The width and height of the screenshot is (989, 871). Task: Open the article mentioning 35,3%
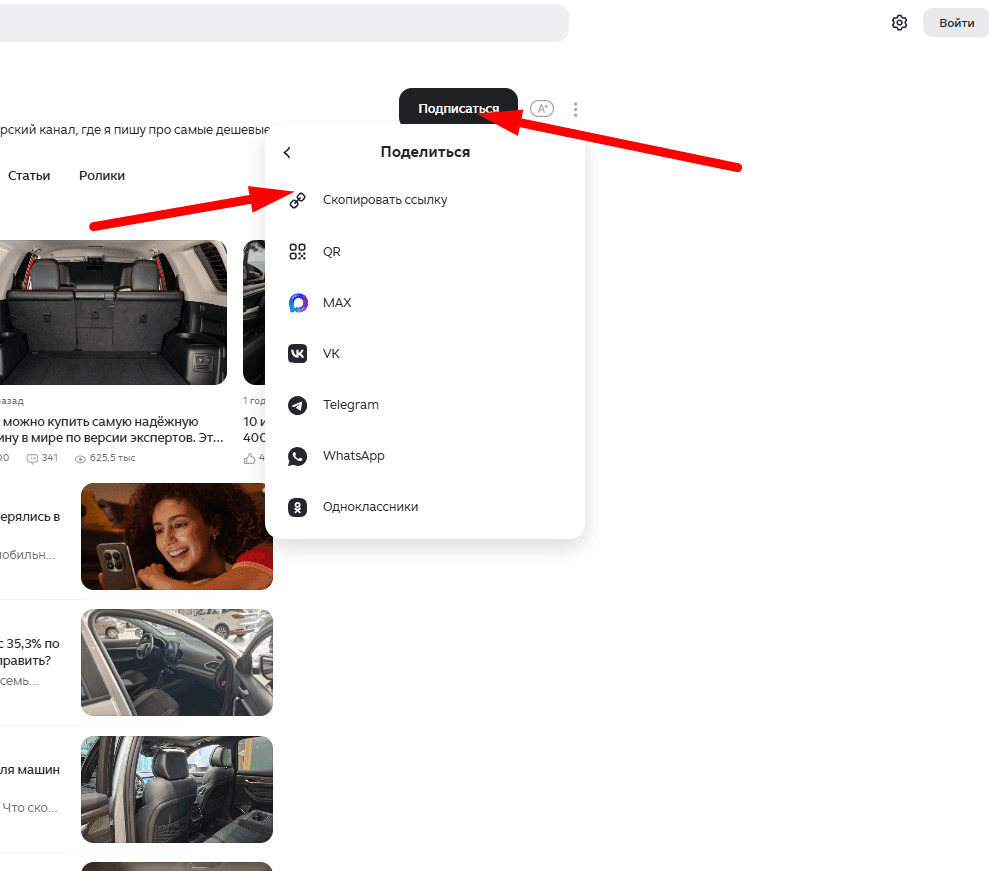point(30,652)
